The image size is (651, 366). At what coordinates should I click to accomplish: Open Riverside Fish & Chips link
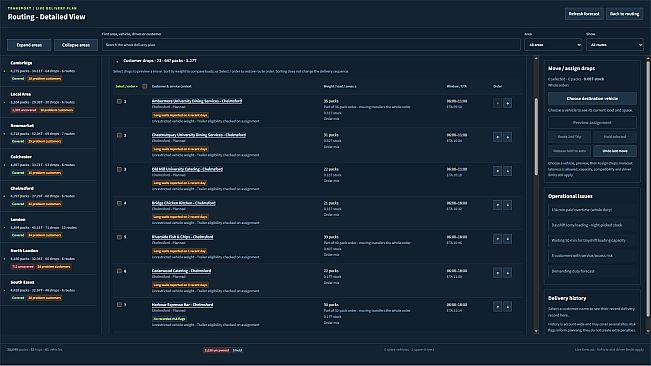[x=182, y=237]
